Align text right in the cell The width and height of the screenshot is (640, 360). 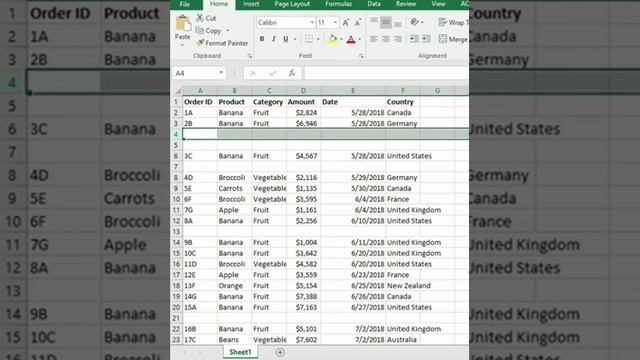pos(398,39)
